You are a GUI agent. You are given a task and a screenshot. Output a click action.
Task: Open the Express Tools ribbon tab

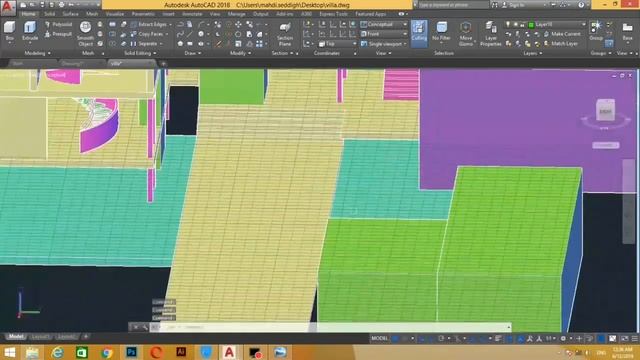[333, 14]
